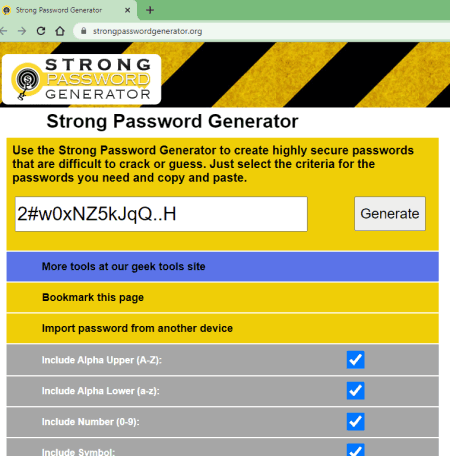Go to the browser home icon

[60, 31]
